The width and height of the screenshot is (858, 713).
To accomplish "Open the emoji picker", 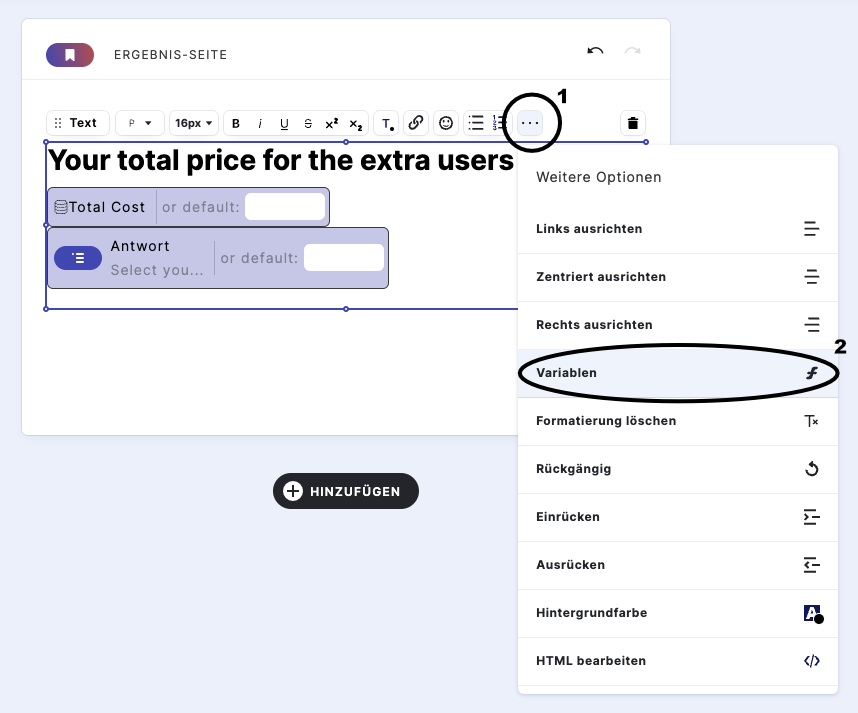I will pos(445,123).
